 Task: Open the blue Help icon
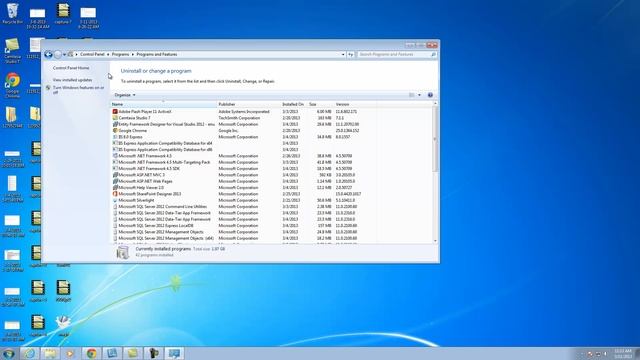pos(430,95)
